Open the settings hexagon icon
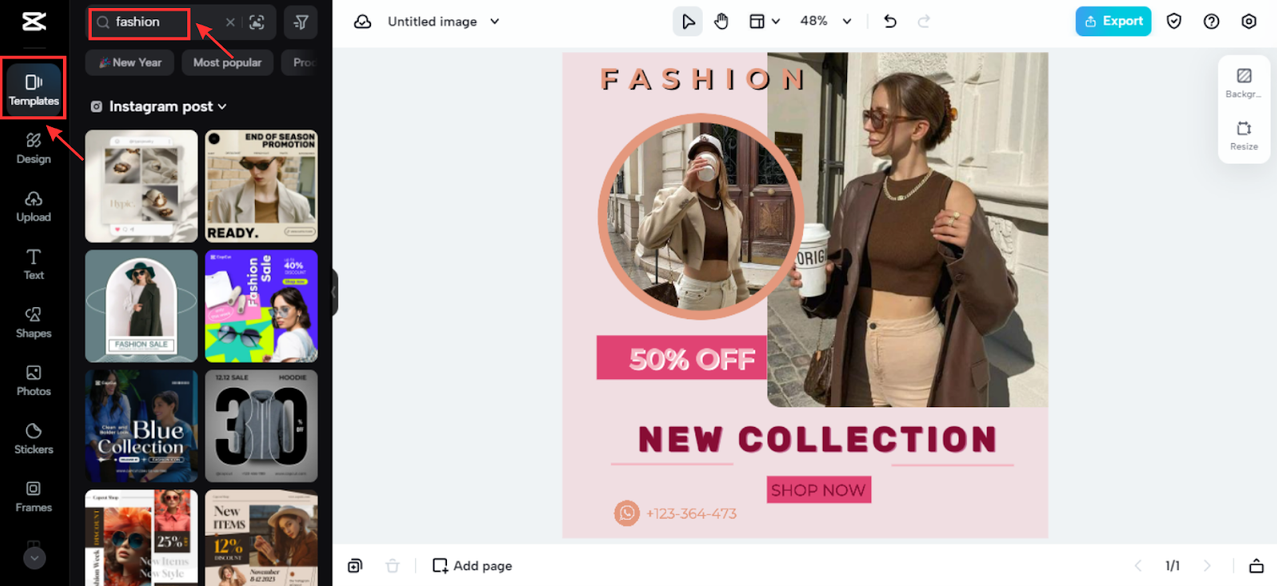 click(1248, 21)
